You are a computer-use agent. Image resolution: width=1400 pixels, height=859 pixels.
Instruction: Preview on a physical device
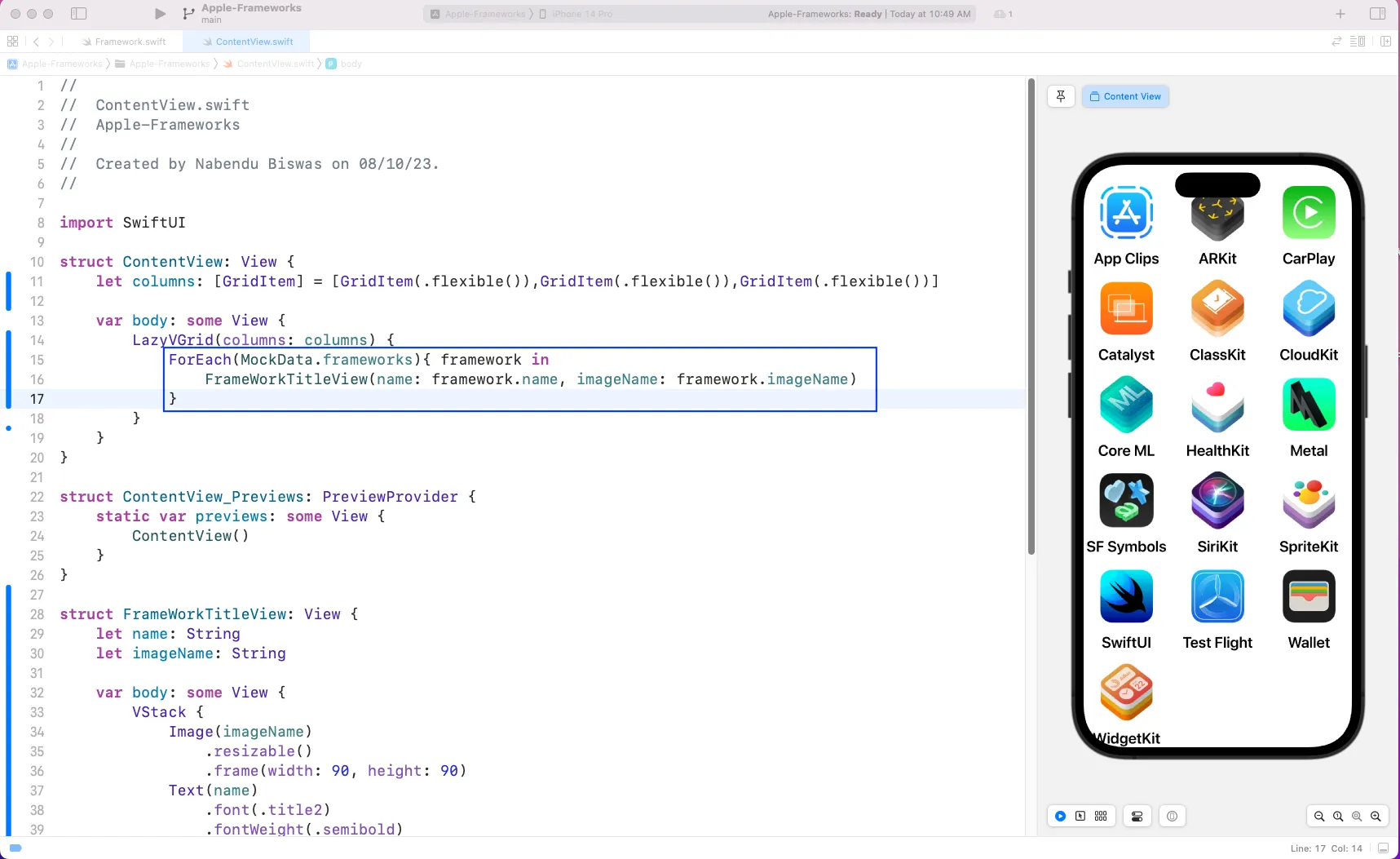click(1172, 816)
